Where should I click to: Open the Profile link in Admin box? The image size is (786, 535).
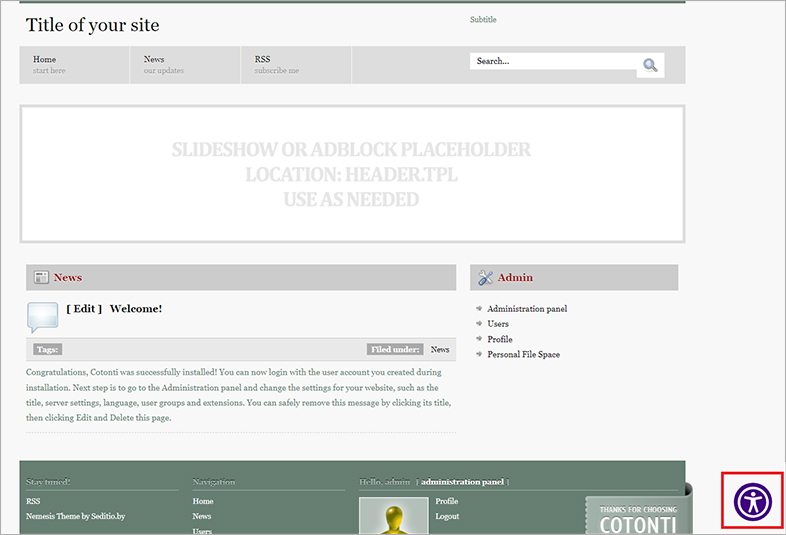(500, 339)
